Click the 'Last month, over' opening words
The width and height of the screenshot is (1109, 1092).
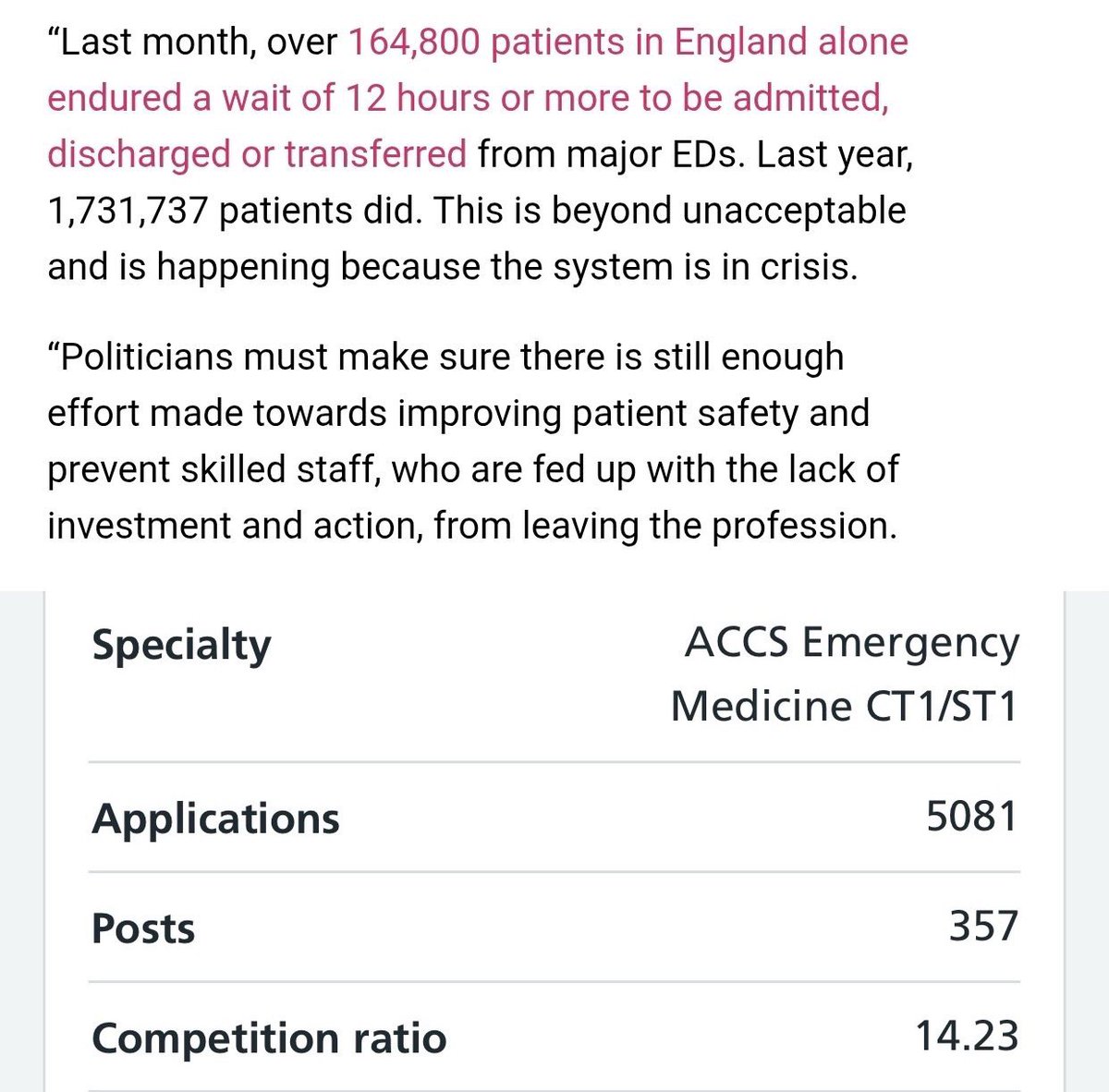tap(191, 42)
